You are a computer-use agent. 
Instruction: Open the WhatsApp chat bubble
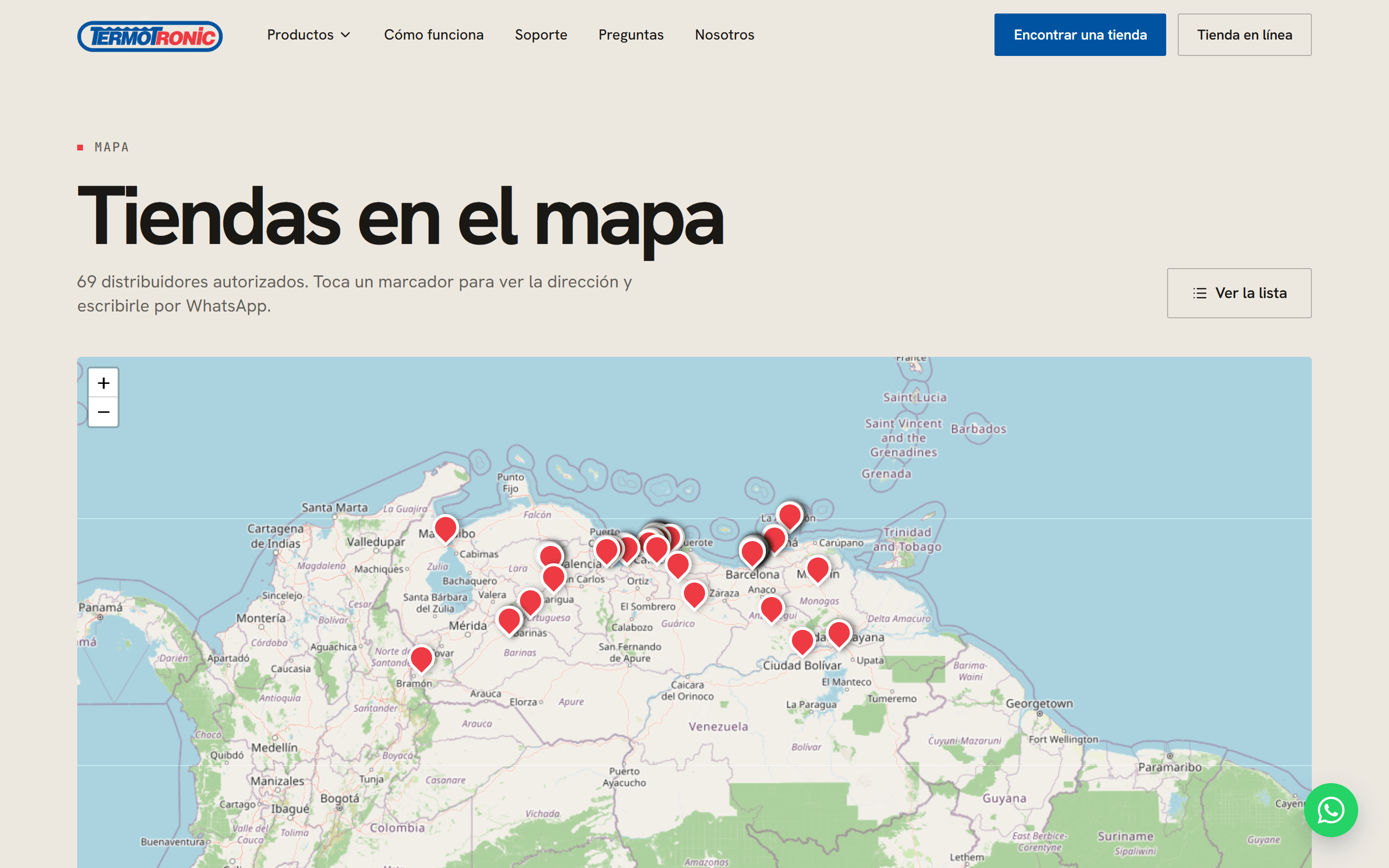tap(1331, 810)
